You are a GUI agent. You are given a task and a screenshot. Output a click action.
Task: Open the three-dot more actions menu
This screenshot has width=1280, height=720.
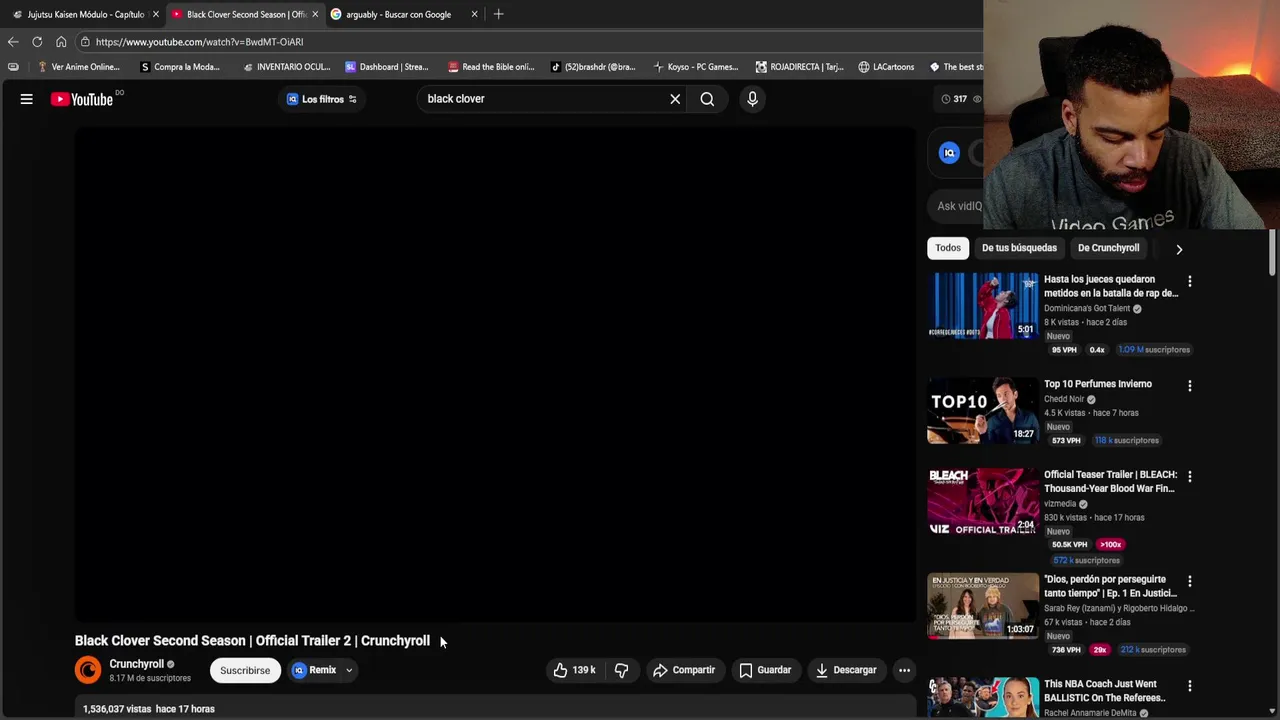(904, 670)
